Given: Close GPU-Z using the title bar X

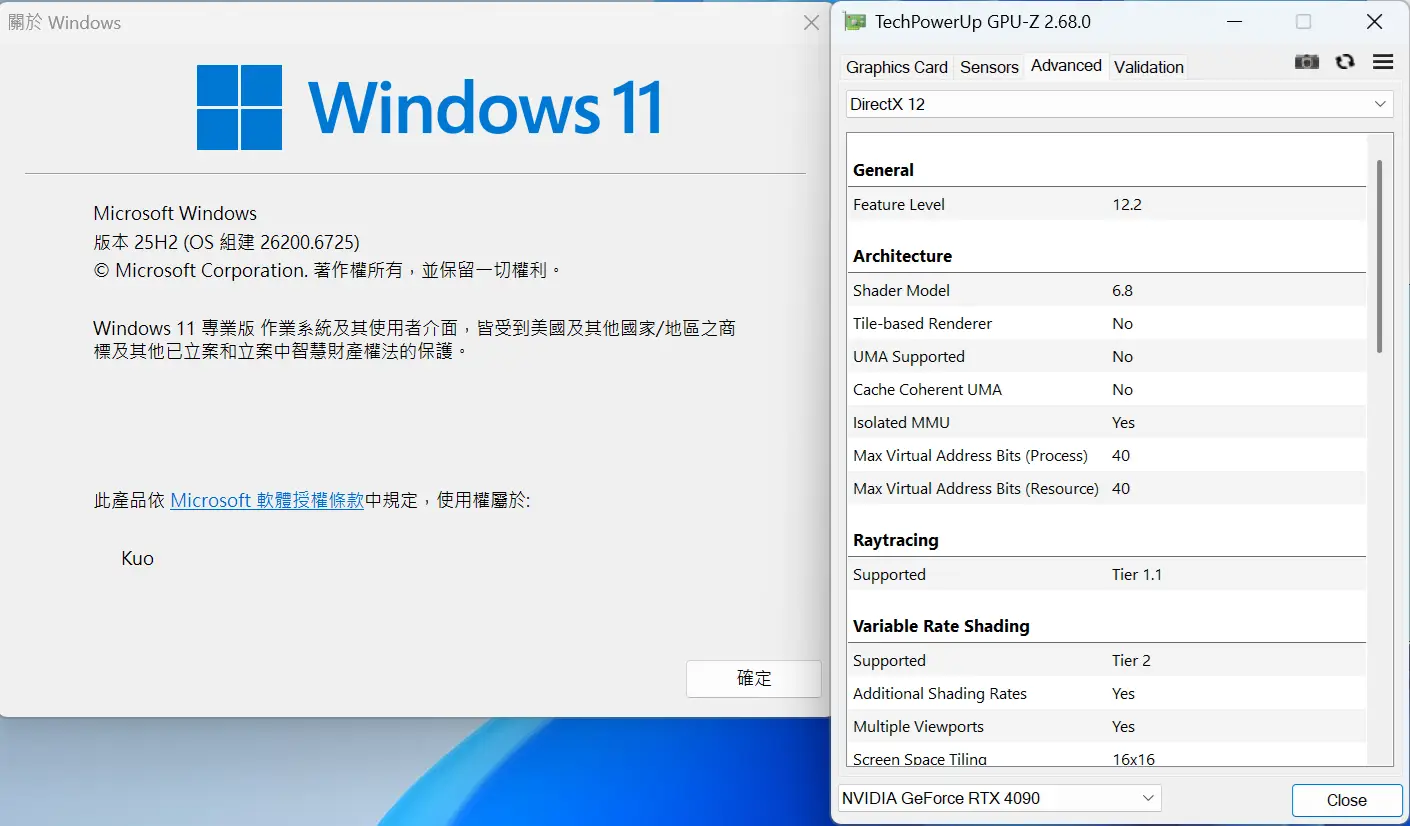Looking at the screenshot, I should tap(1374, 22).
